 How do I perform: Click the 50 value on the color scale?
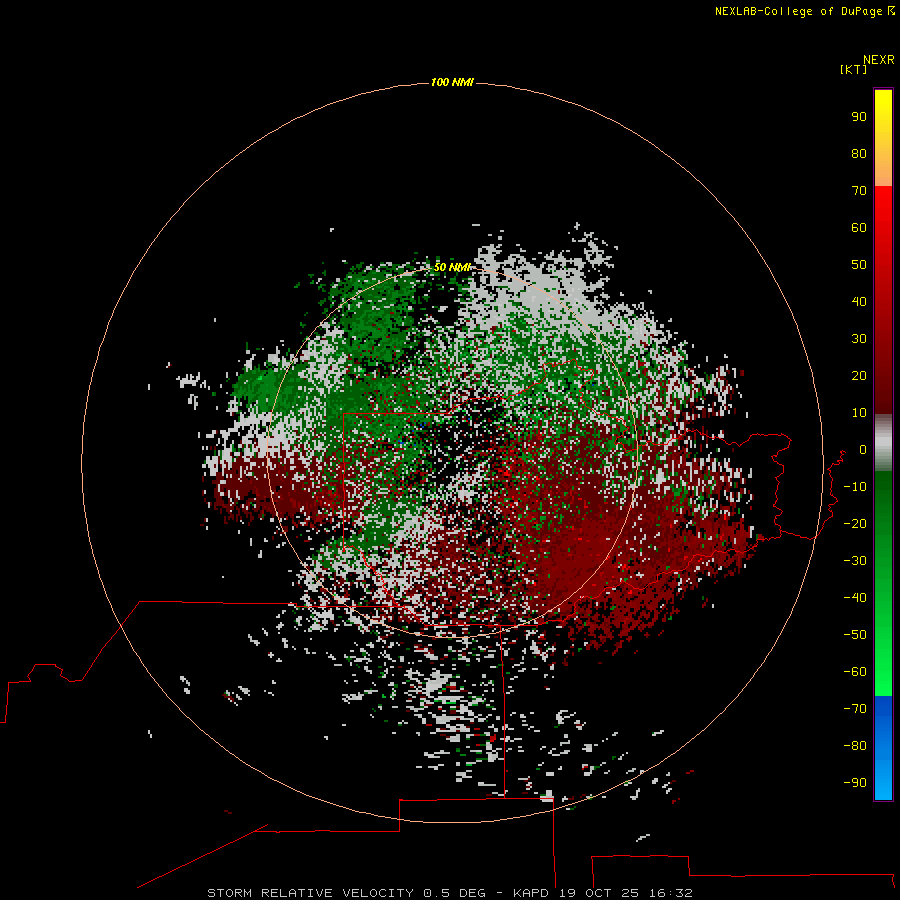click(859, 265)
